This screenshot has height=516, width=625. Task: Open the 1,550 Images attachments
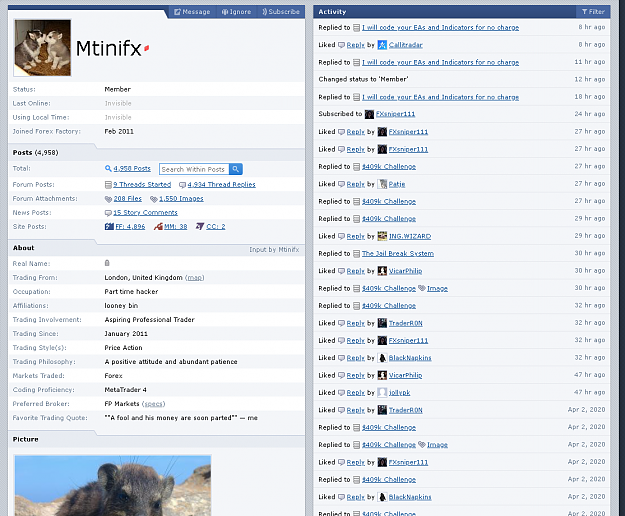(x=181, y=198)
